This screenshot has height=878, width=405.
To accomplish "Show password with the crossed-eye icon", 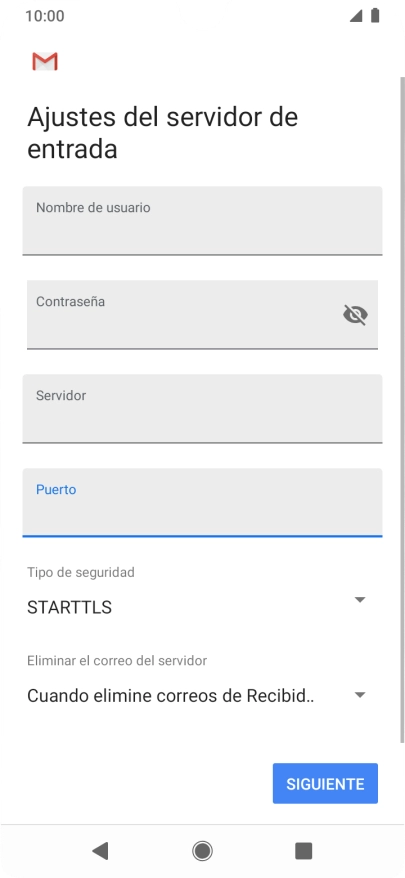I will click(355, 315).
